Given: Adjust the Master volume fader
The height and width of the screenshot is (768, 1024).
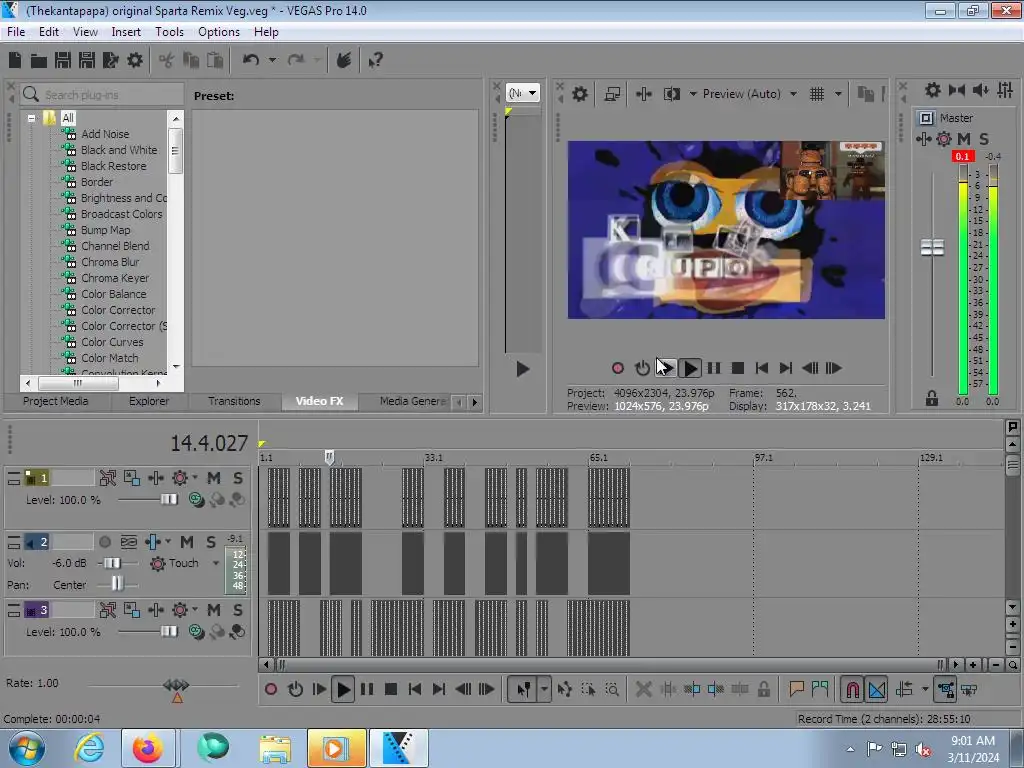Looking at the screenshot, I should [x=932, y=248].
